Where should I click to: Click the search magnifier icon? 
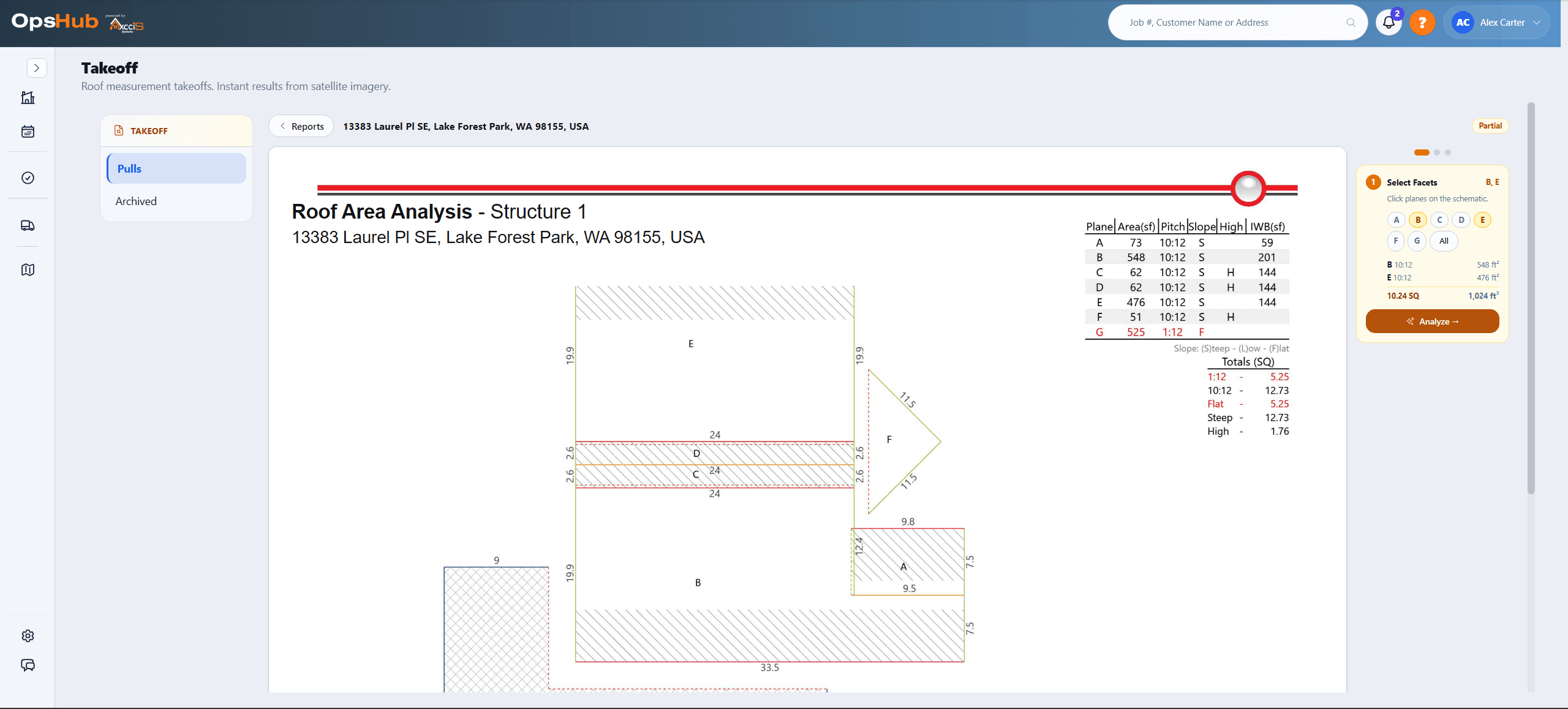(1351, 23)
